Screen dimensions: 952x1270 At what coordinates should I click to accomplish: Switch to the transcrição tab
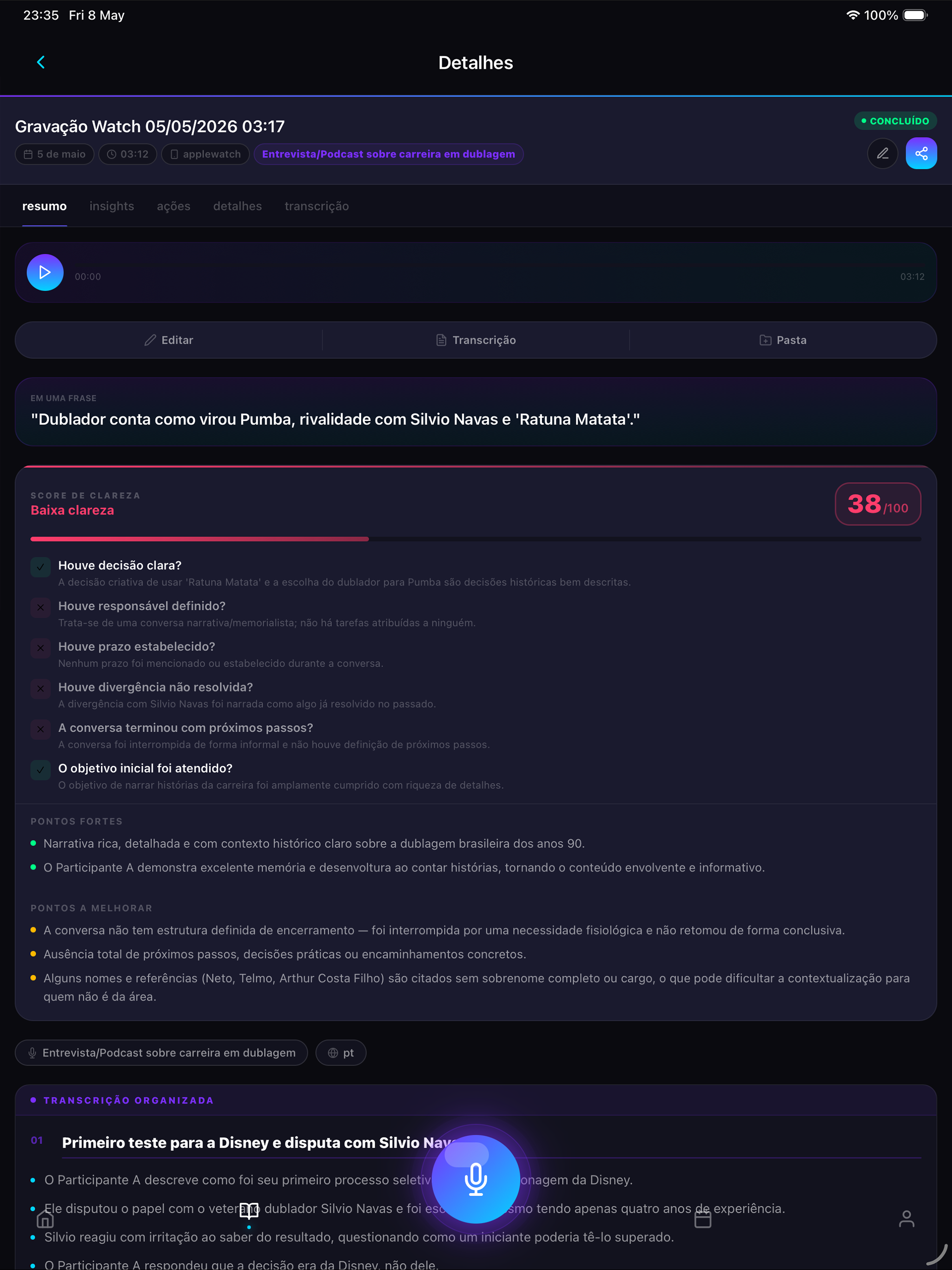click(x=317, y=206)
